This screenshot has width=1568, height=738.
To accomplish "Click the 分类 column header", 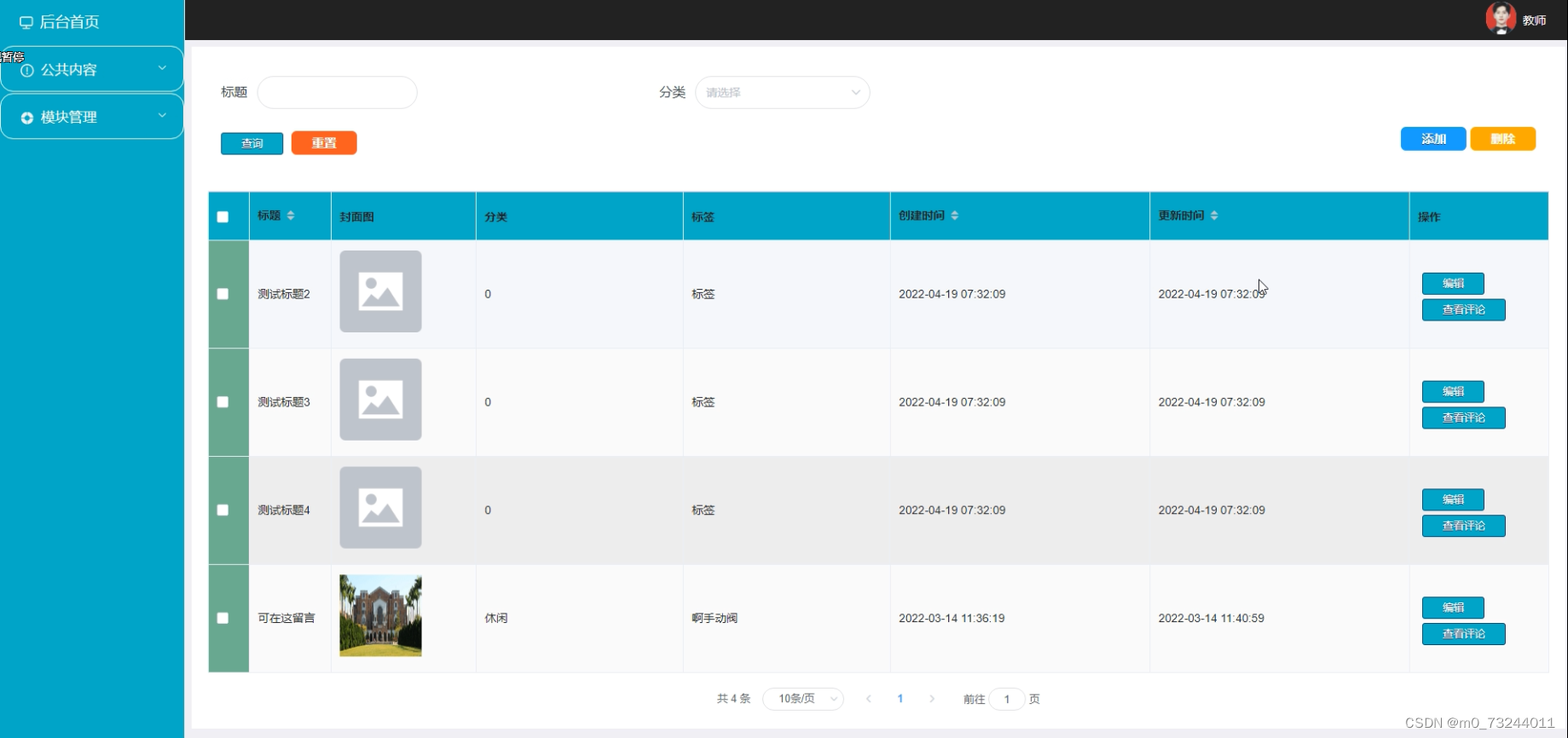I will (496, 217).
